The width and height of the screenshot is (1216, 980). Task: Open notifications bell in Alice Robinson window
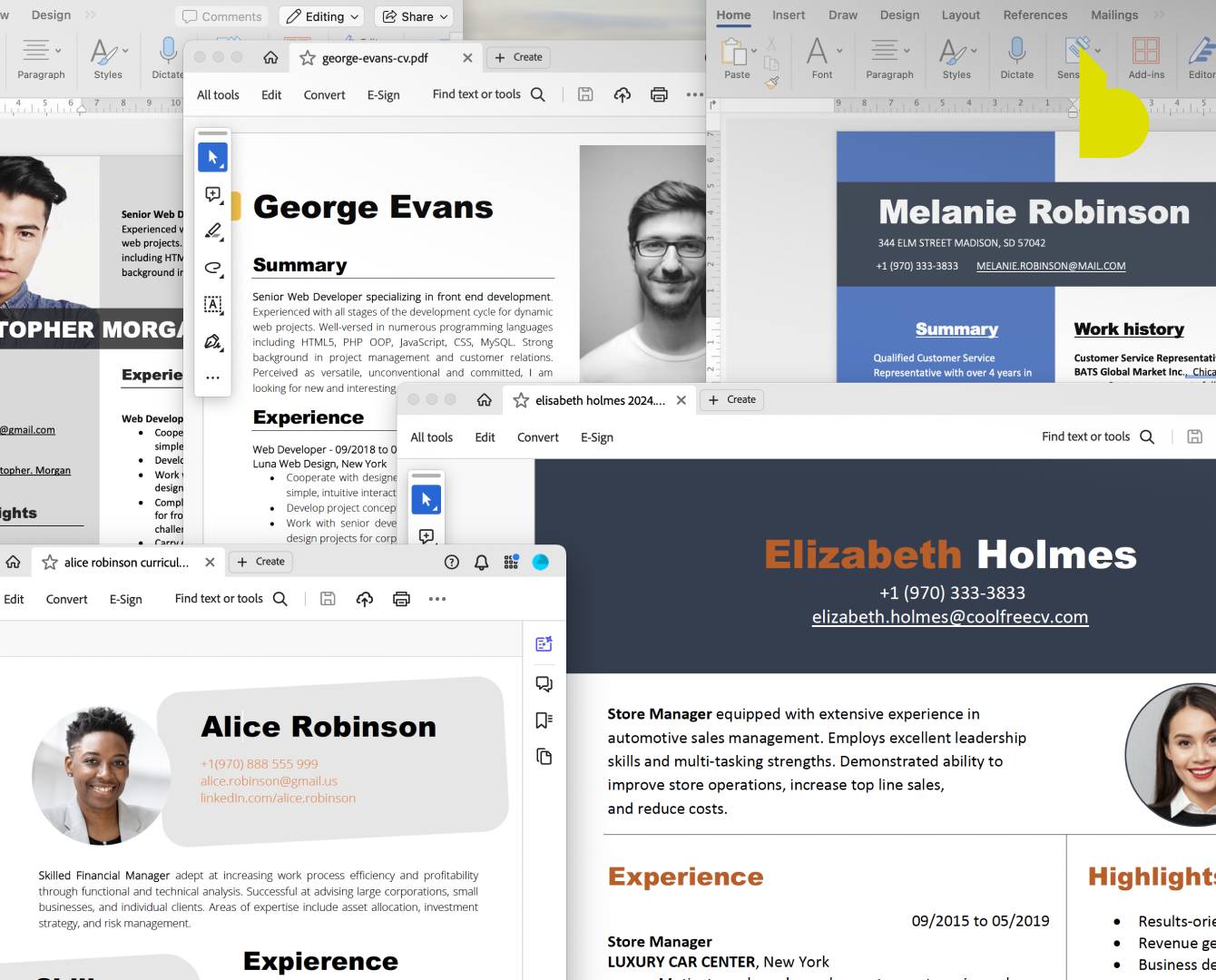tap(482, 563)
